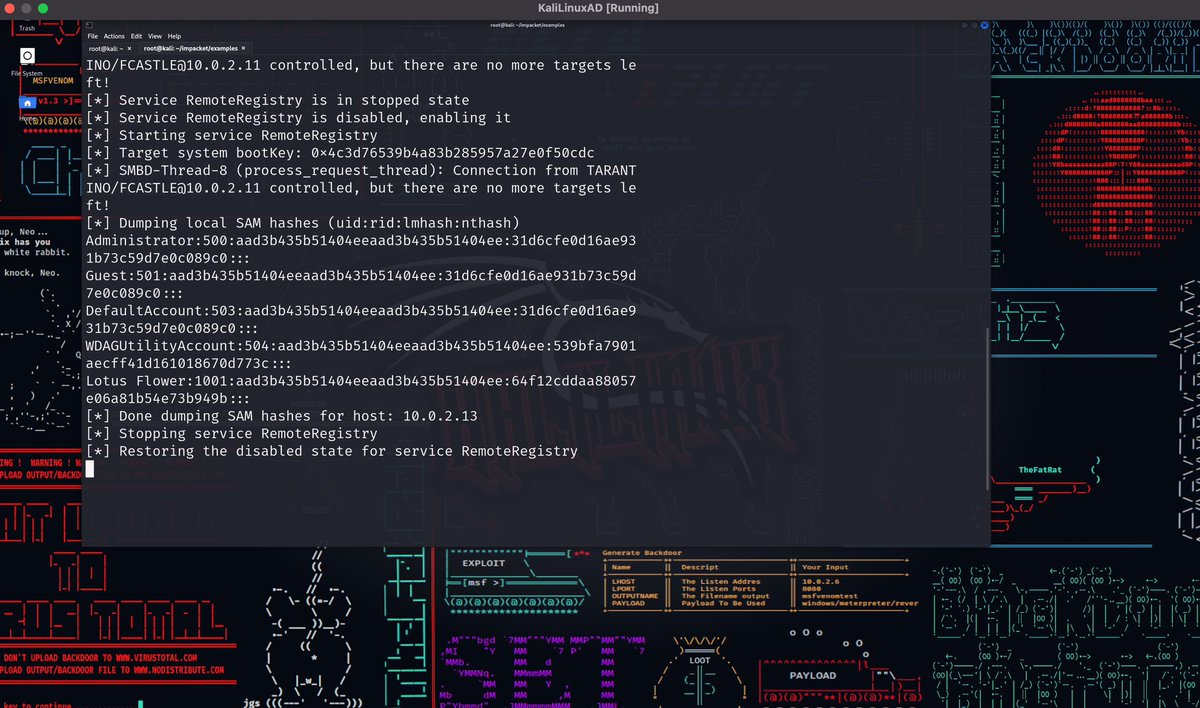The height and width of the screenshot is (708, 1200).
Task: Open the Edit menu in terminal
Action: coord(137,36)
